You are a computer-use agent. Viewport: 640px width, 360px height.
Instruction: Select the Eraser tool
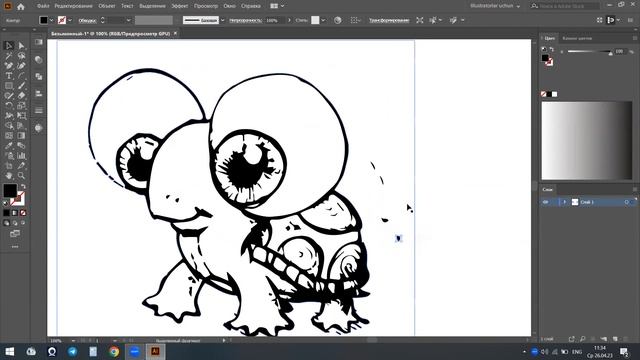coord(21,96)
